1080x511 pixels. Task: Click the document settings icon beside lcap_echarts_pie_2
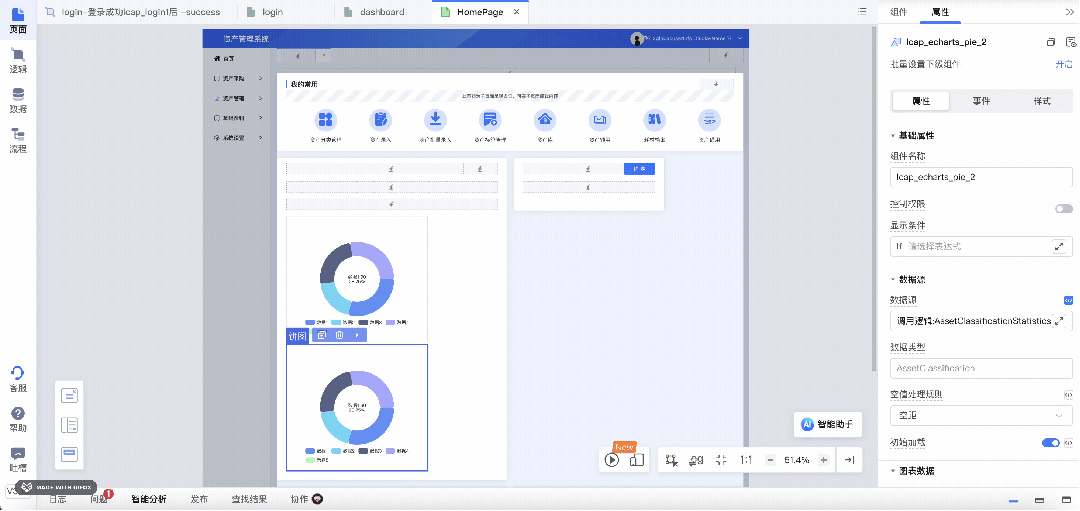(1071, 42)
